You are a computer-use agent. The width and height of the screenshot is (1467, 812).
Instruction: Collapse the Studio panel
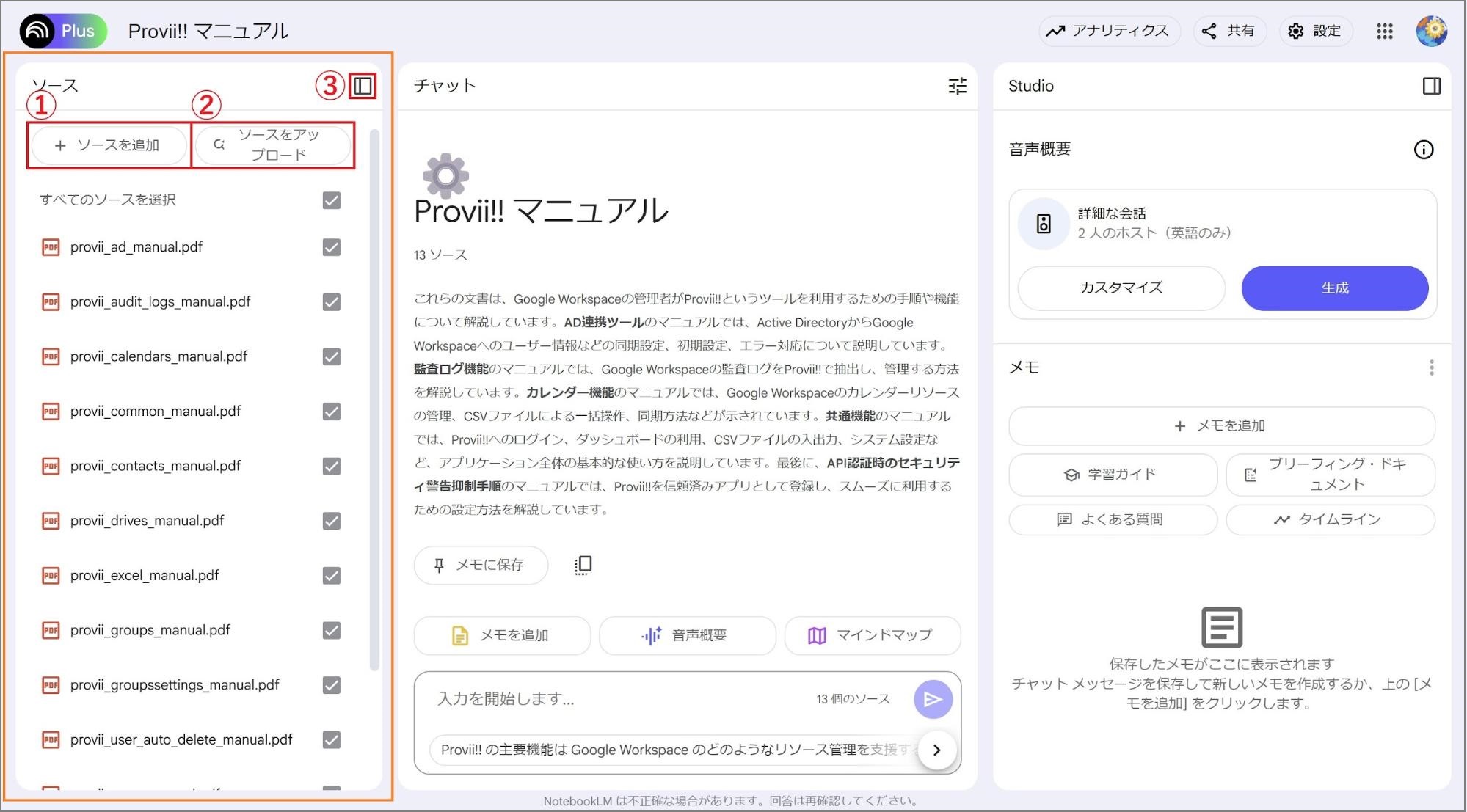pos(1431,86)
